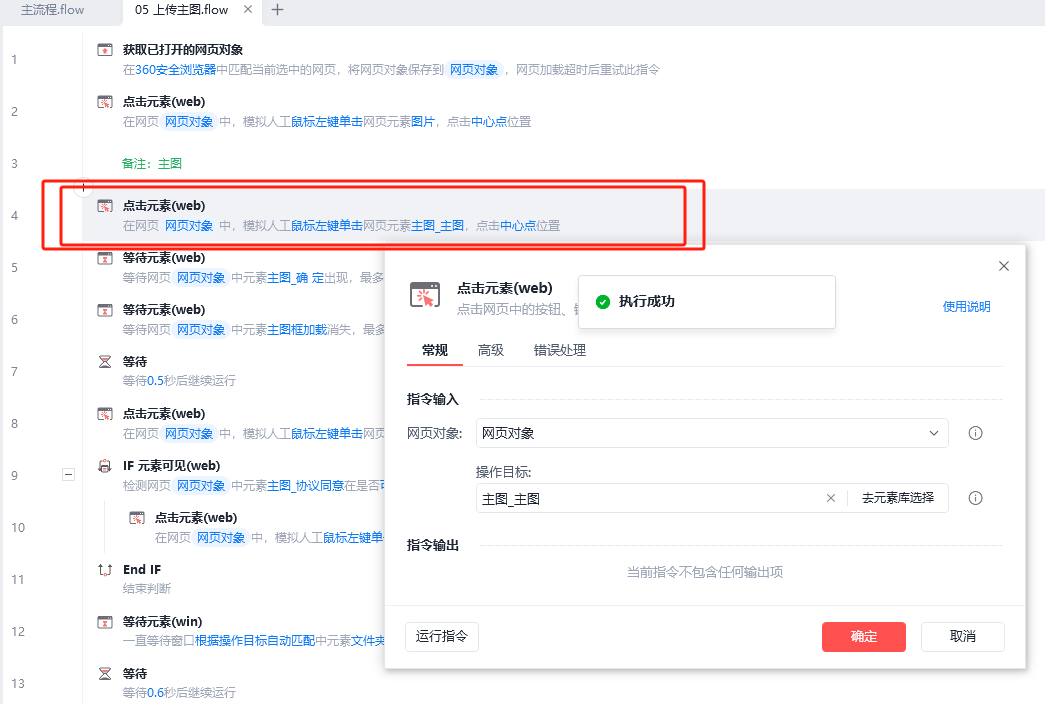Screen dimensions: 1045x704
Task: Click the wait-element icon of step 6
Action: pos(105,309)
